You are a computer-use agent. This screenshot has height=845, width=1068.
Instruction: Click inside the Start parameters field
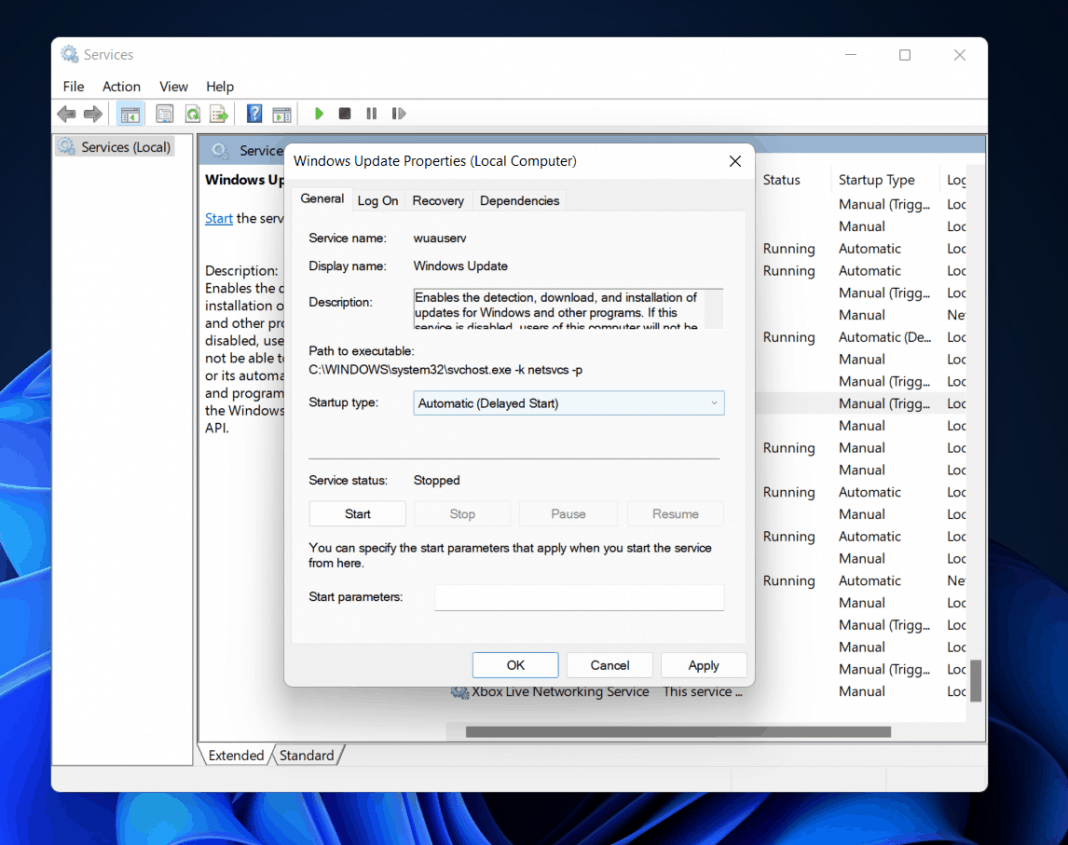pos(579,597)
